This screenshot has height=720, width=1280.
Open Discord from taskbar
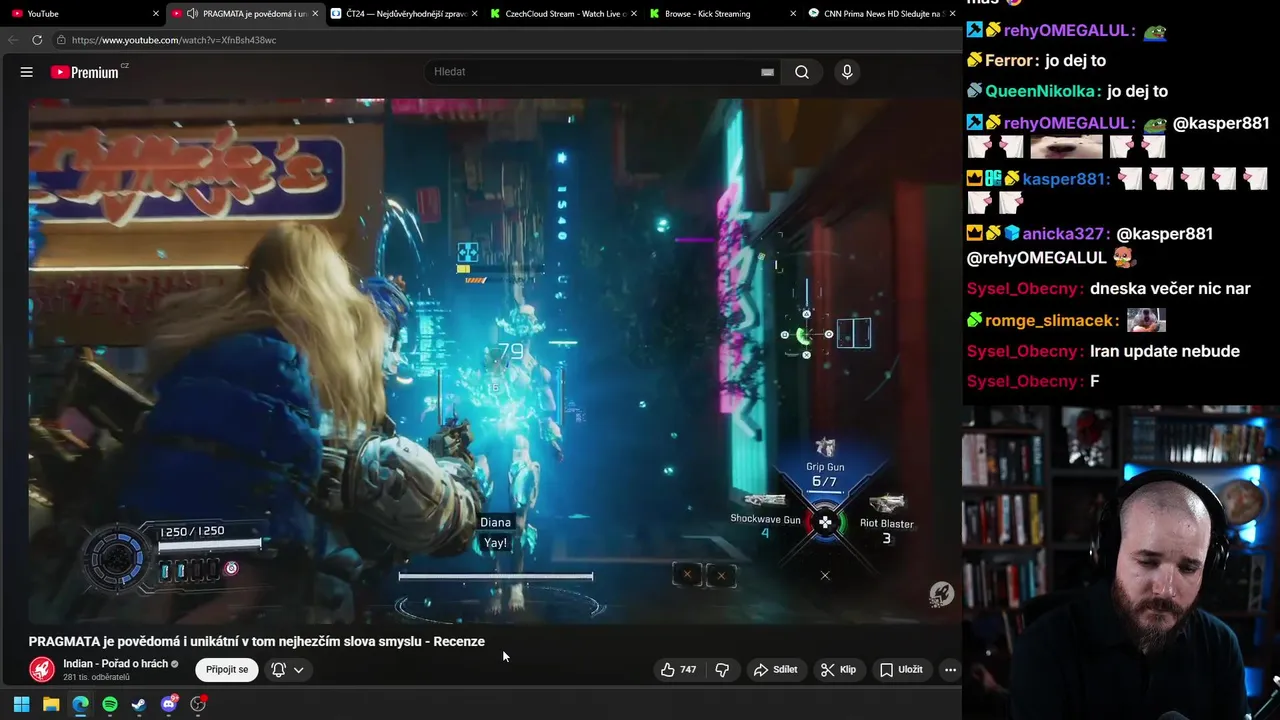pos(169,704)
